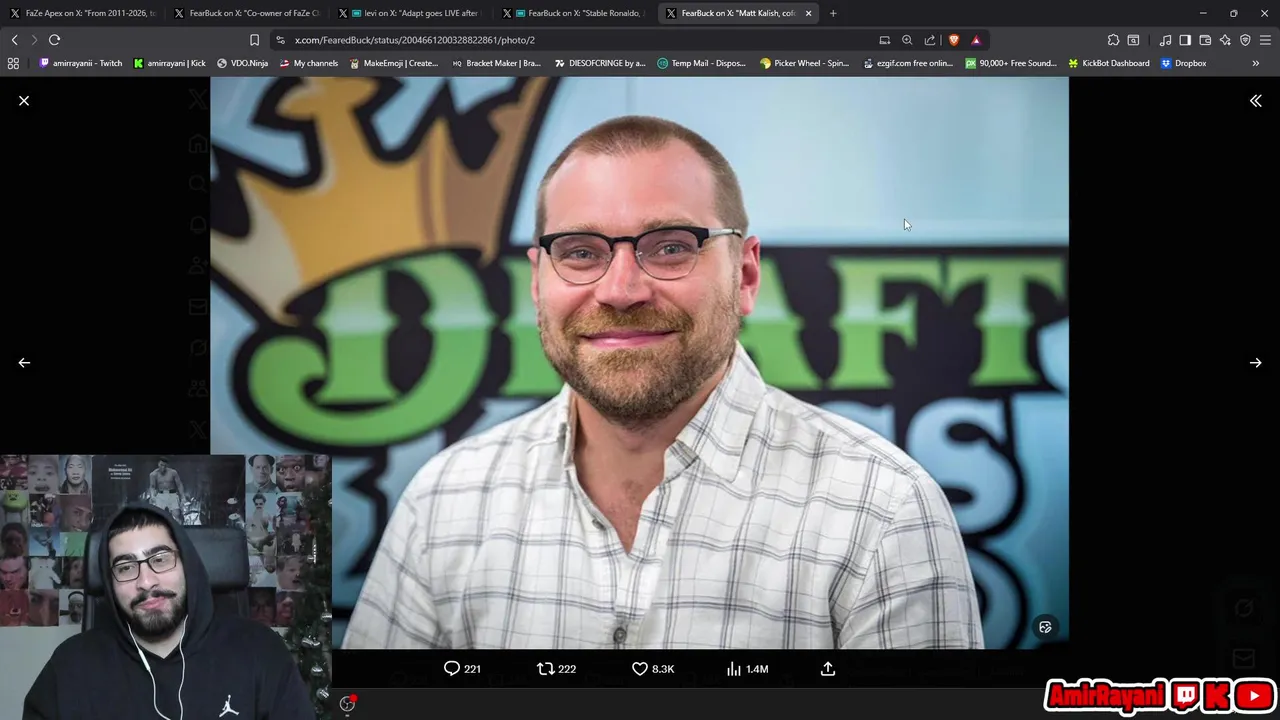Open a new tab with plus button
Image resolution: width=1280 pixels, height=720 pixels.
(x=833, y=13)
